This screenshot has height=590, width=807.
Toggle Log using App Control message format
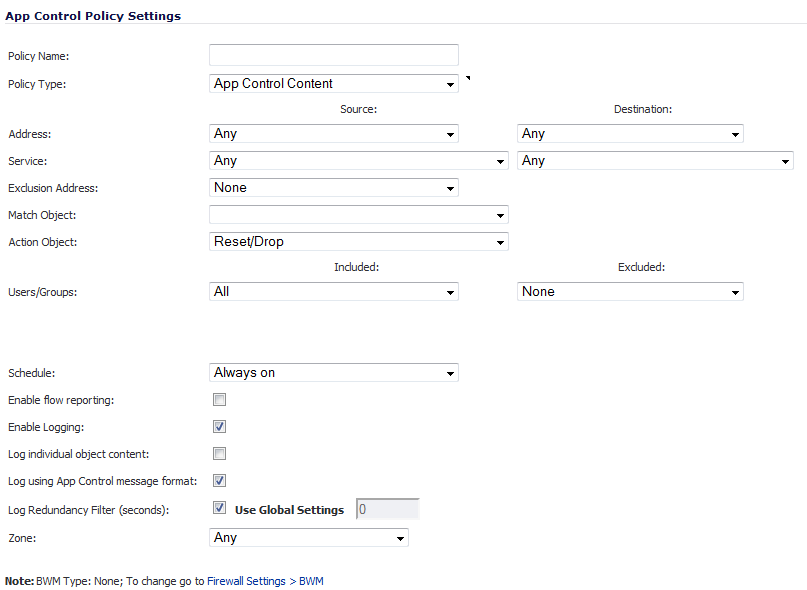pyautogui.click(x=219, y=480)
